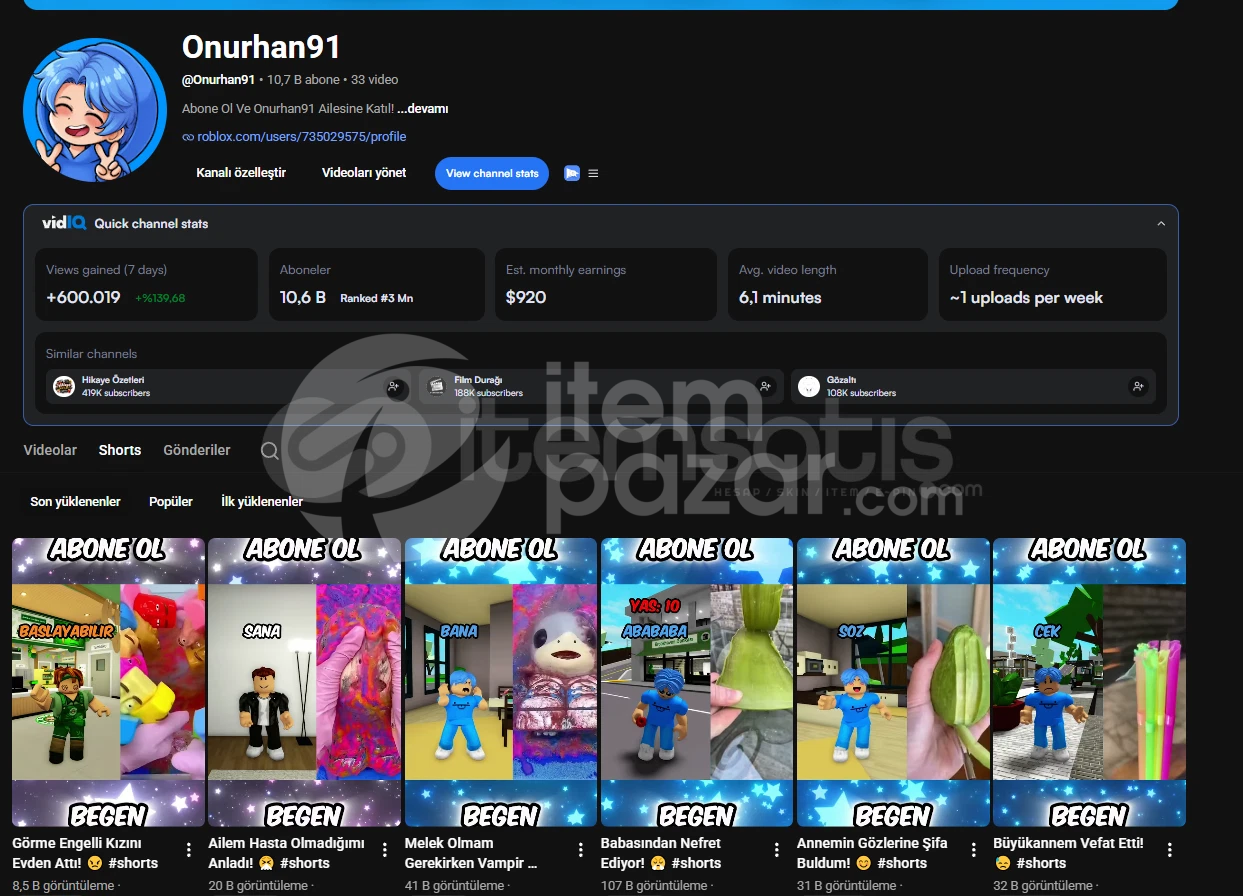Image resolution: width=1243 pixels, height=896 pixels.
Task: Click the Ranked #3 Mn label
Action: pyautogui.click(x=376, y=298)
